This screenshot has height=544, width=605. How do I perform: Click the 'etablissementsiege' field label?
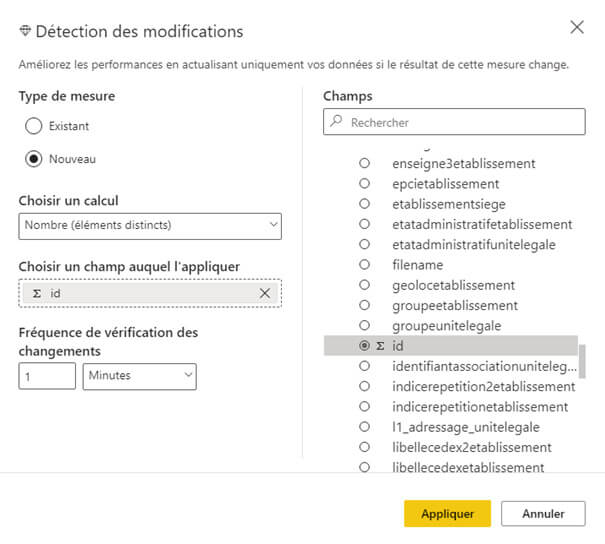[449, 204]
